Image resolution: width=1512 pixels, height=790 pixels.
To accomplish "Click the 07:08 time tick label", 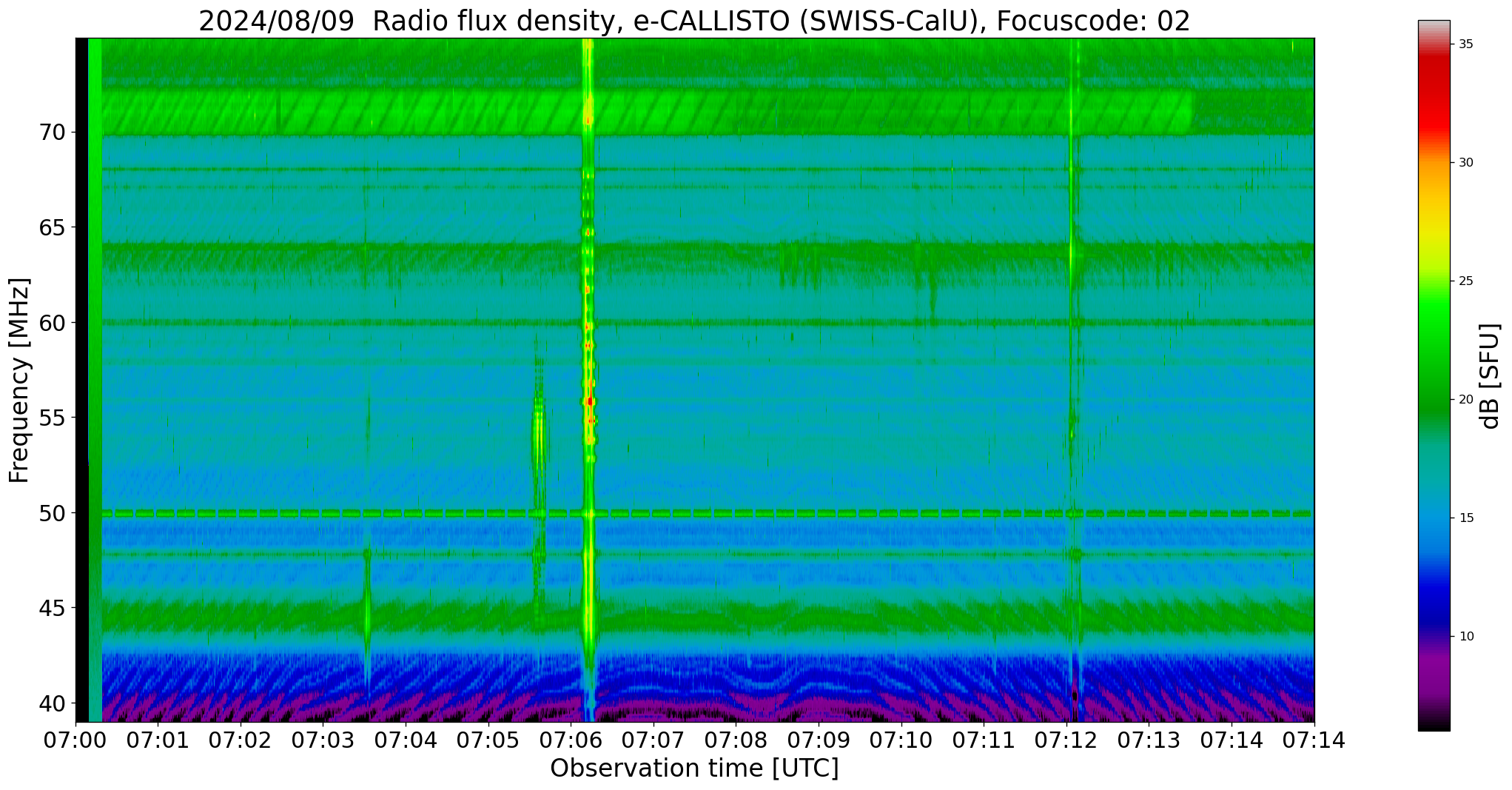I will tap(736, 740).
